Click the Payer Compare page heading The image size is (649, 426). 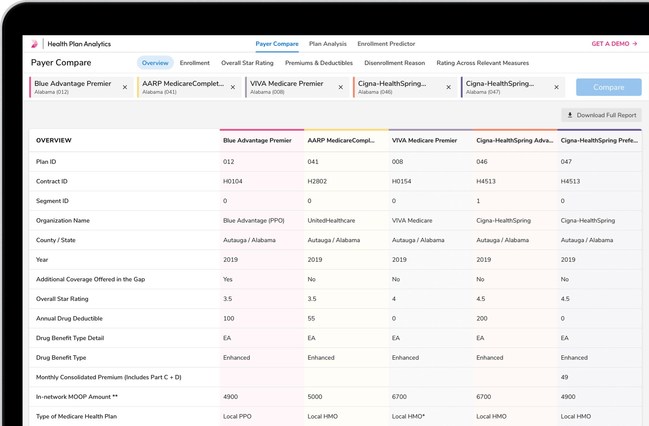(61, 63)
